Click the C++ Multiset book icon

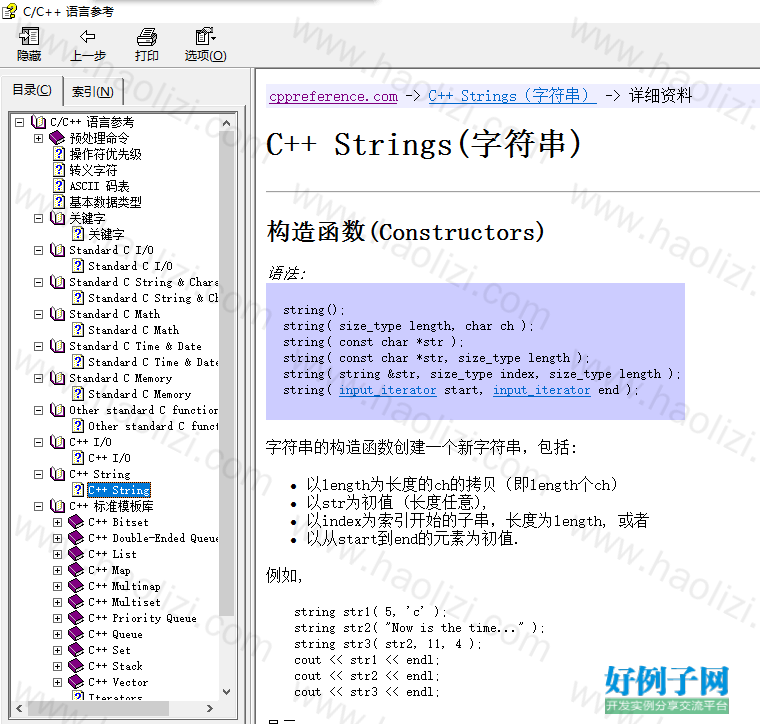(x=76, y=602)
